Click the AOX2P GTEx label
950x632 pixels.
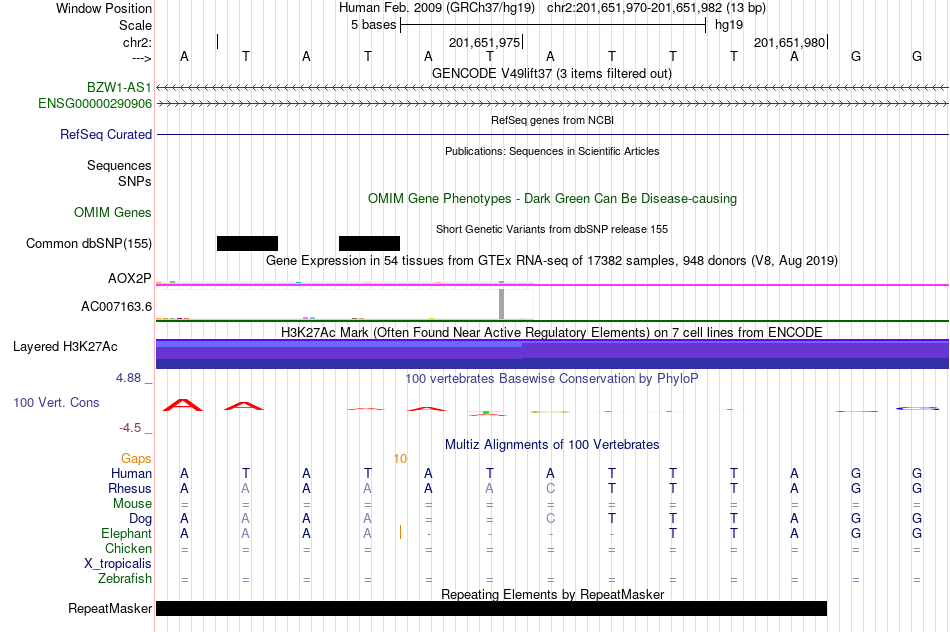point(129,279)
